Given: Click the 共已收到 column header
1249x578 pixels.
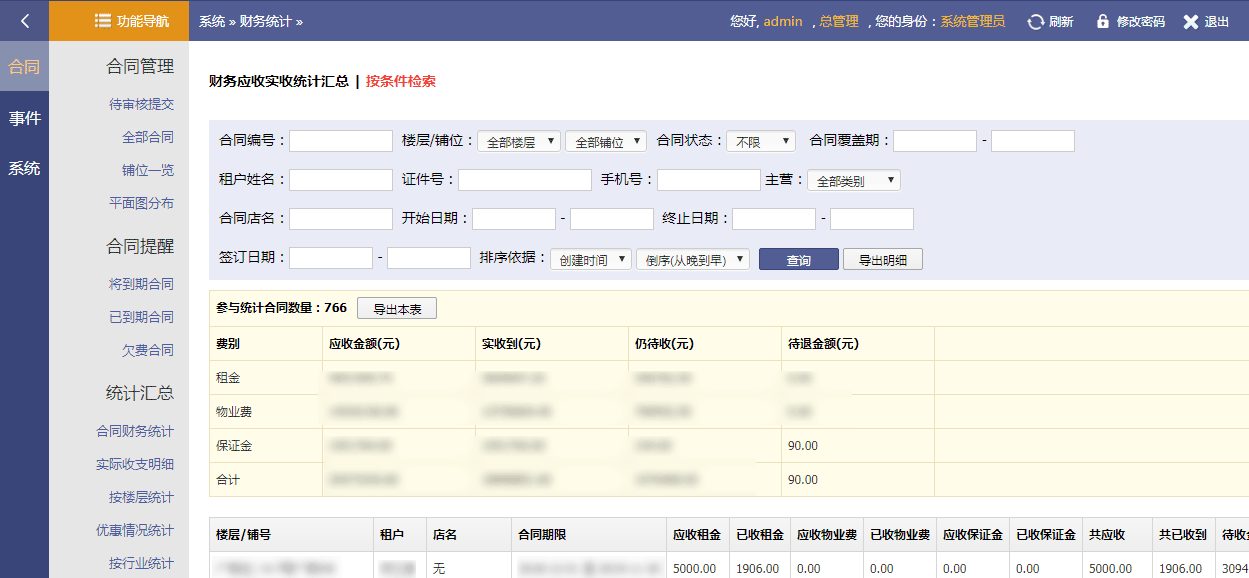Looking at the screenshot, I should click(x=1183, y=535).
